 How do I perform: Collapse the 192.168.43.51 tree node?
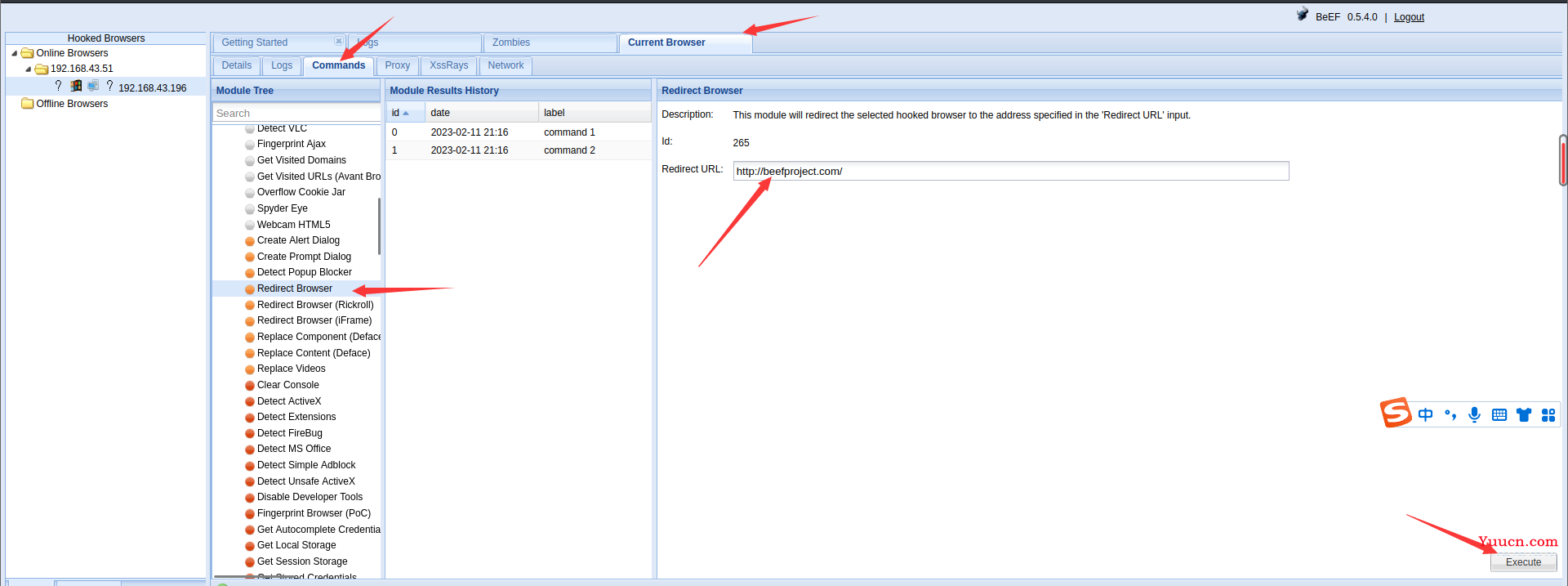tap(29, 69)
